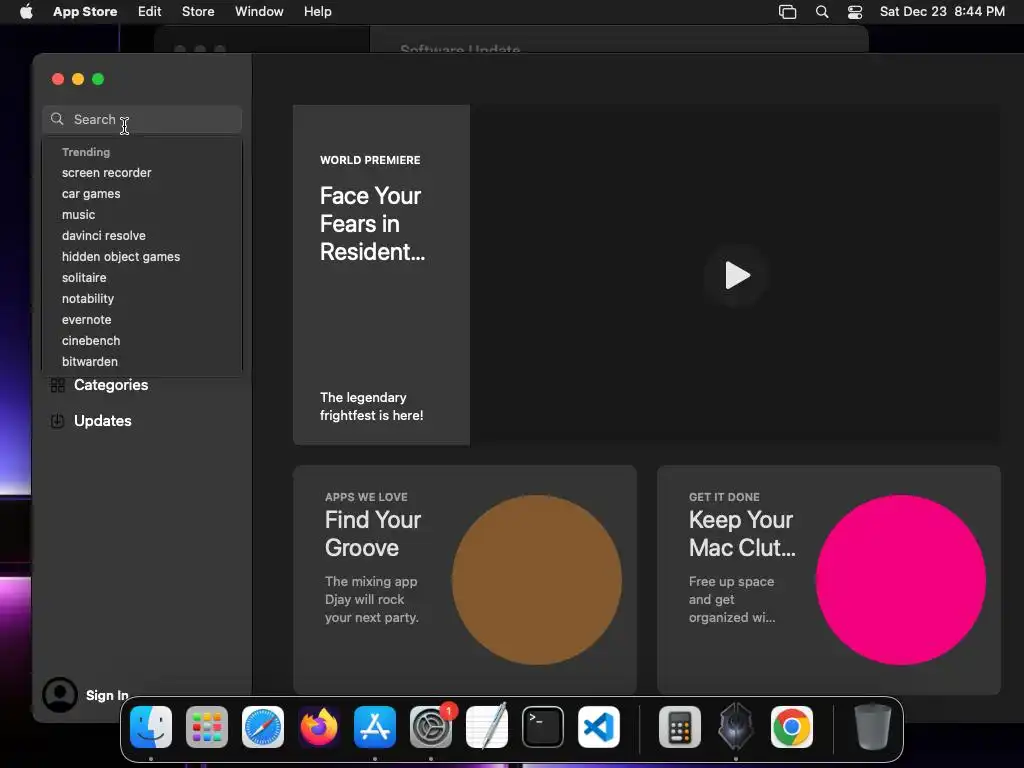Viewport: 1024px width, 768px height.
Task: Click the Sign In label
Action: (107, 696)
